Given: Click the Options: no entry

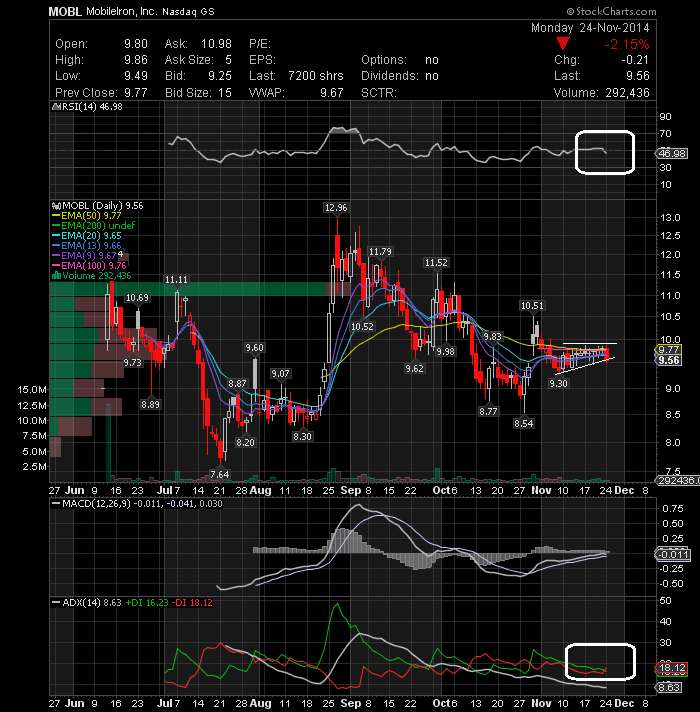Looking at the screenshot, I should click(x=400, y=60).
